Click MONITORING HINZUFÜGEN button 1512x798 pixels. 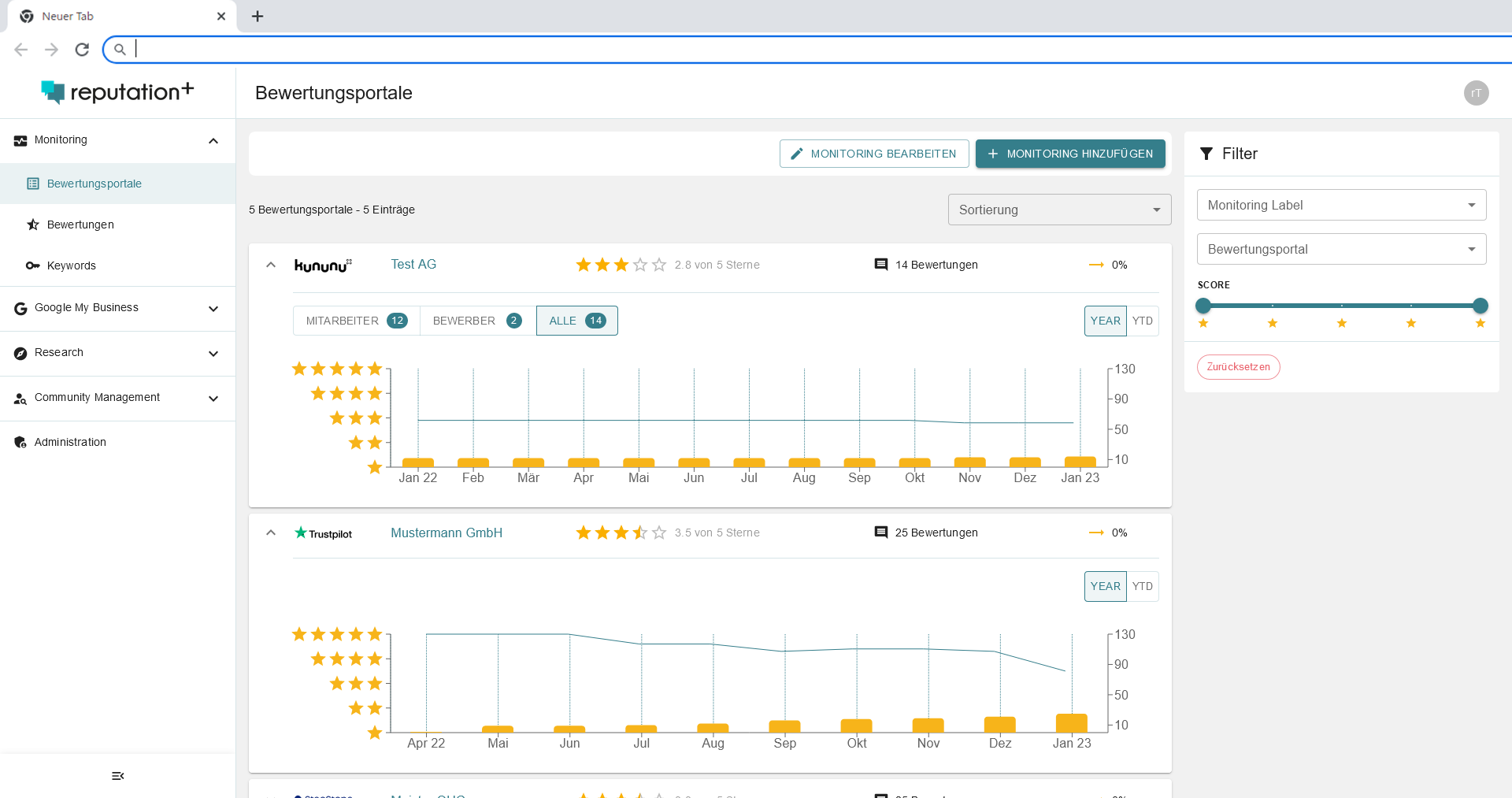pos(1069,154)
